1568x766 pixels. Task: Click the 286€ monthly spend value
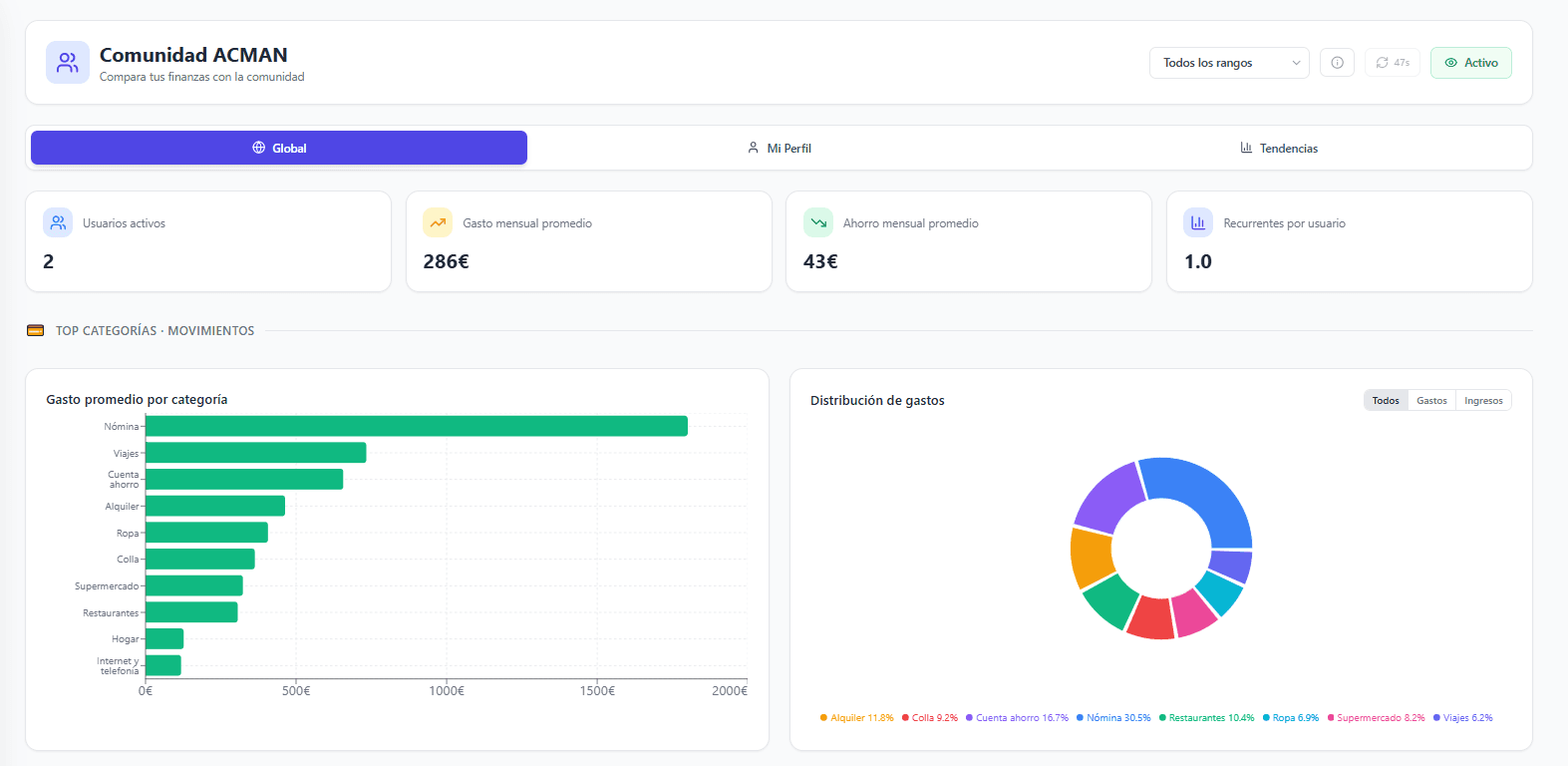(446, 261)
